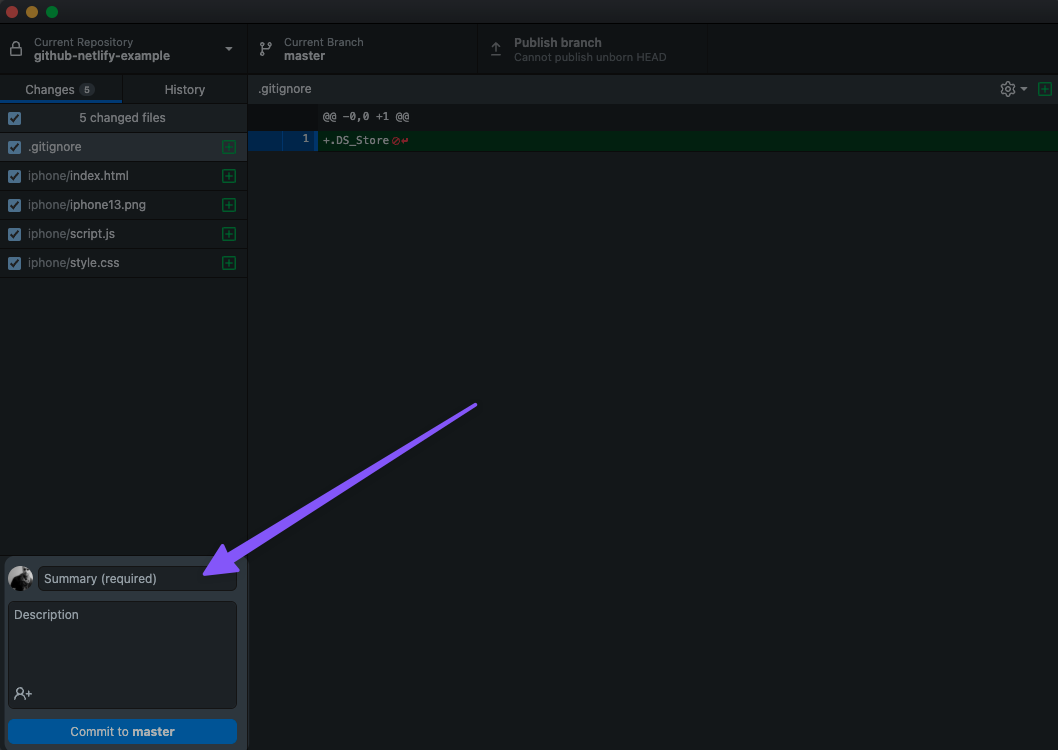Viewport: 1058px width, 750px height.
Task: Click the added-file icon on style.css row
Action: click(229, 263)
